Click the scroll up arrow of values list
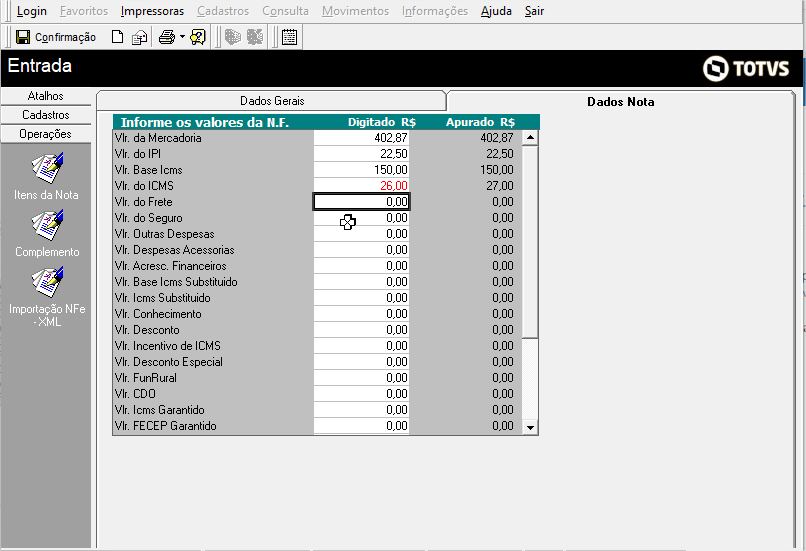Screen dimensions: 806x551 [530, 138]
